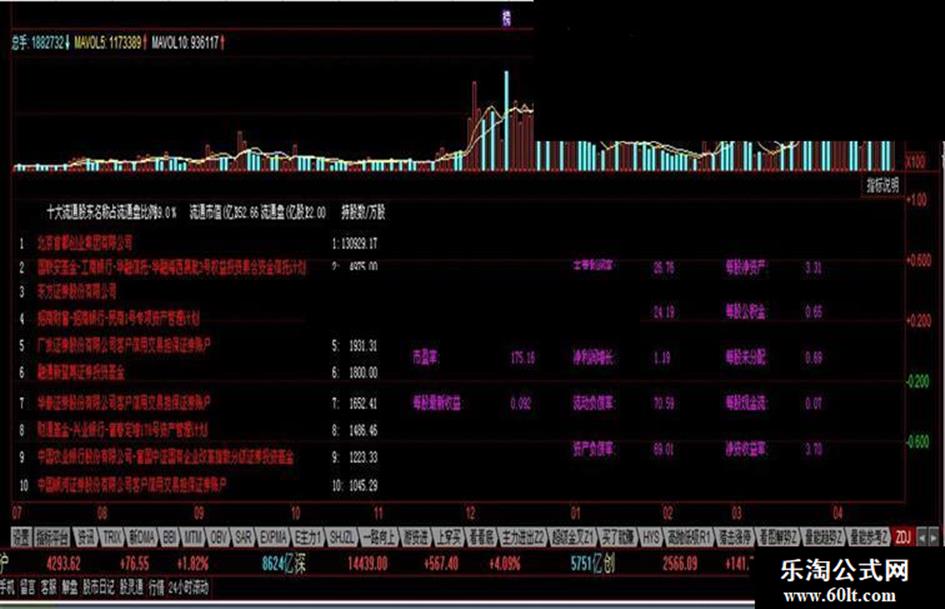This screenshot has width=945, height=609.
Task: Click the ChiNext index value 2566.09
Action: pyautogui.click(x=680, y=564)
